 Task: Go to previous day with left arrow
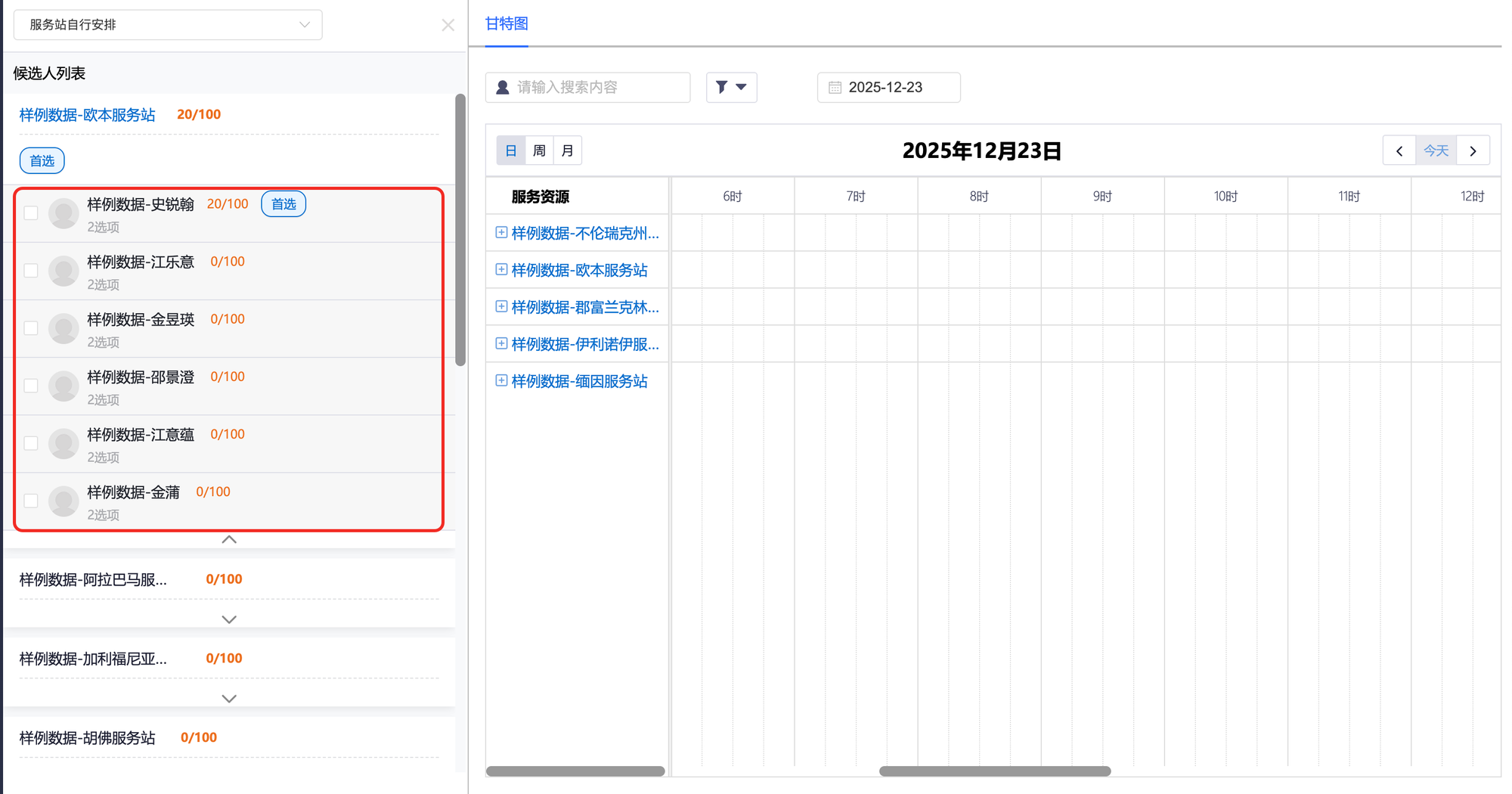click(1399, 151)
